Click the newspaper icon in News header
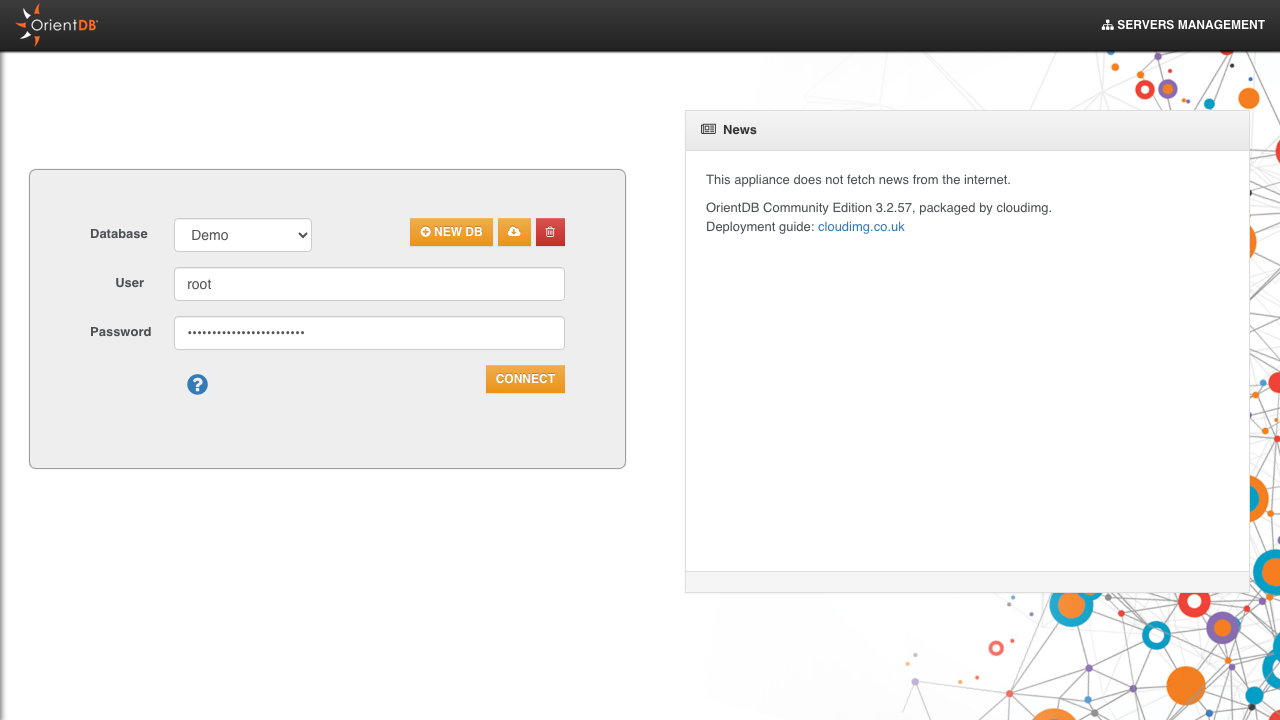 point(708,129)
